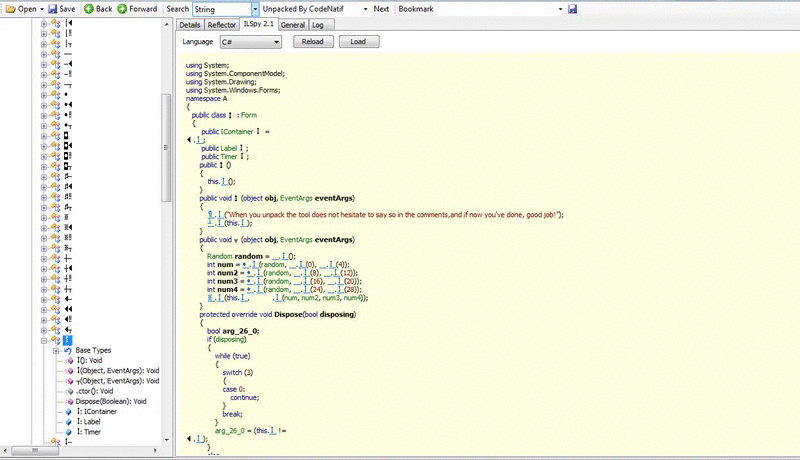Click the 'bool arg_26_0;' declaration
Image resolution: width=800 pixels, height=460 pixels.
(x=233, y=331)
